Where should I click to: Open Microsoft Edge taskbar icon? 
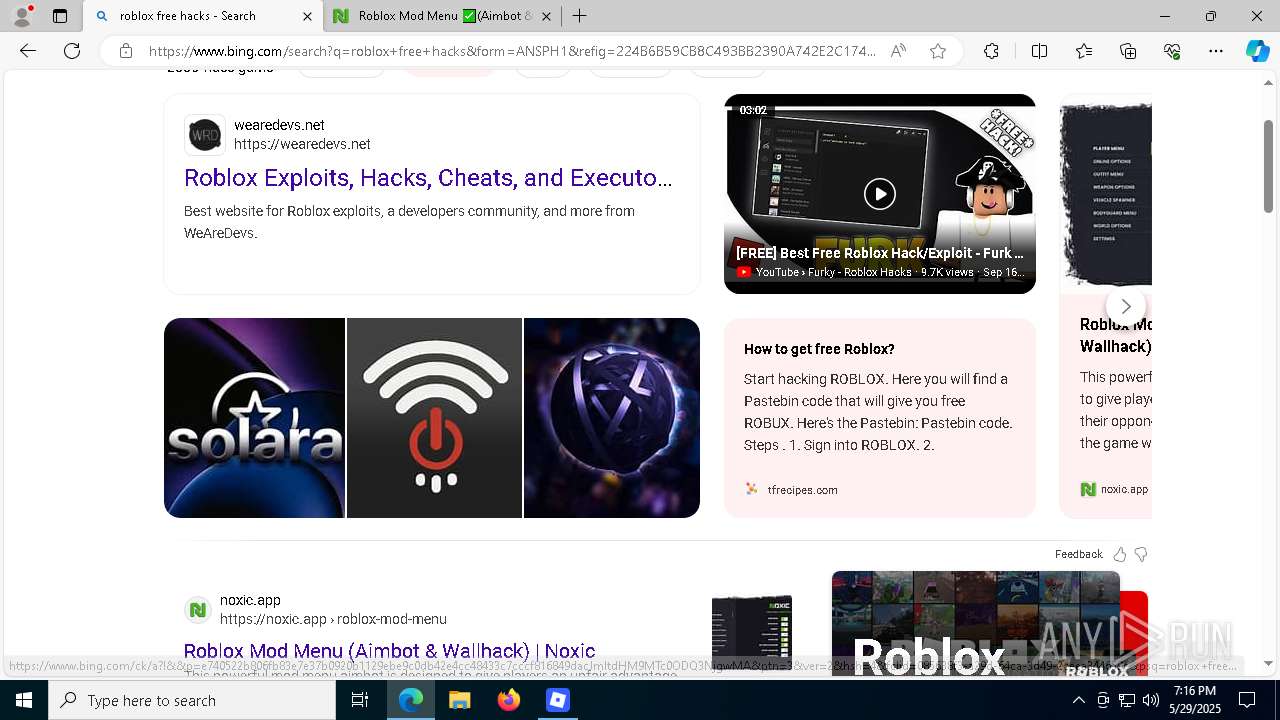click(411, 700)
